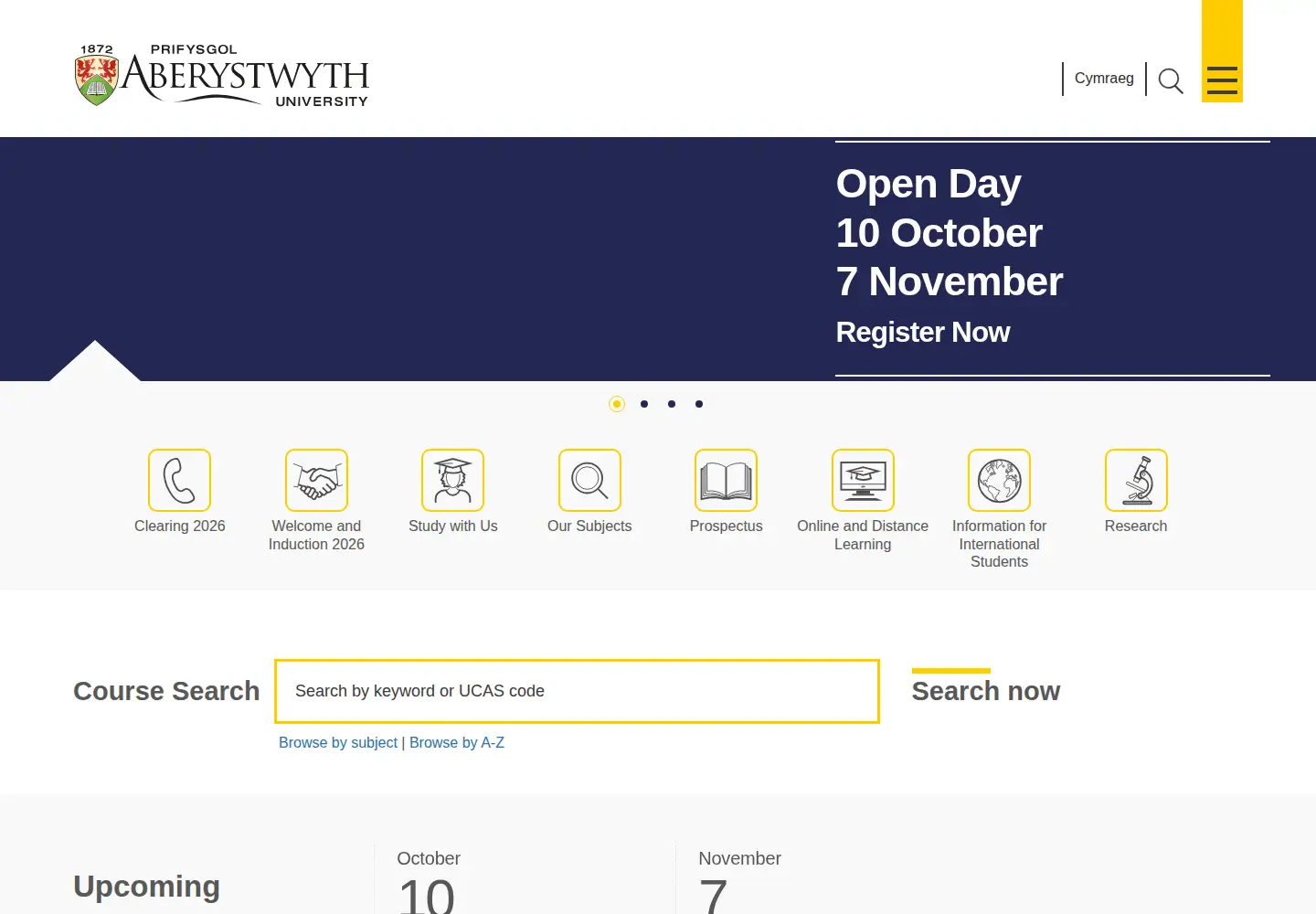Open the October 10 upcoming event

428,882
